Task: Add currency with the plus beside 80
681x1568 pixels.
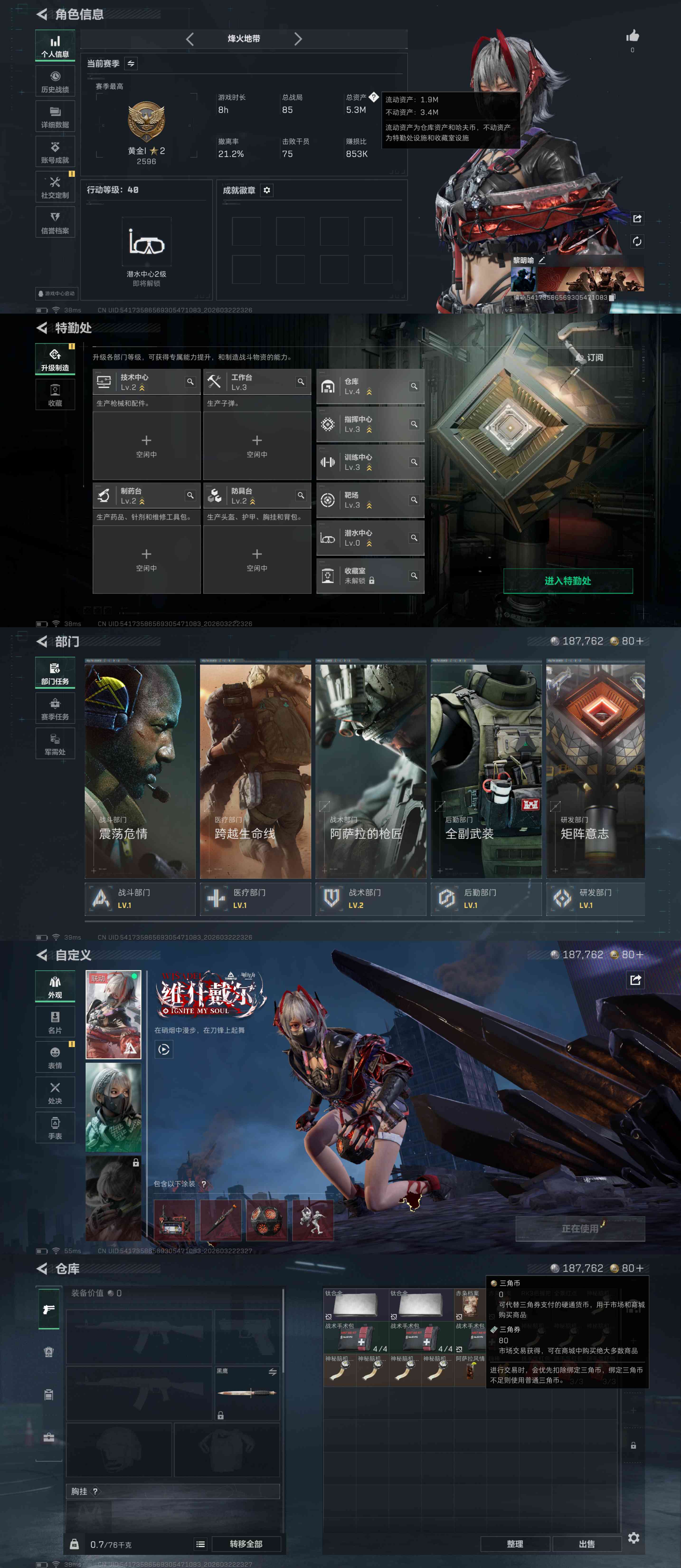Action: (640, 641)
